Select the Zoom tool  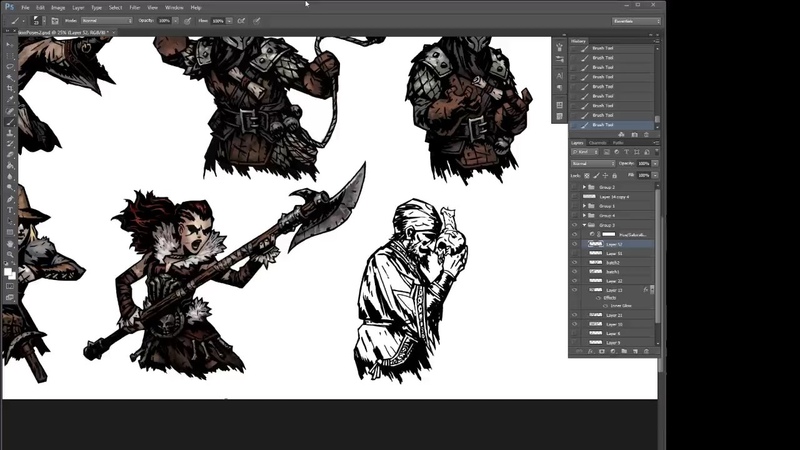(x=10, y=254)
